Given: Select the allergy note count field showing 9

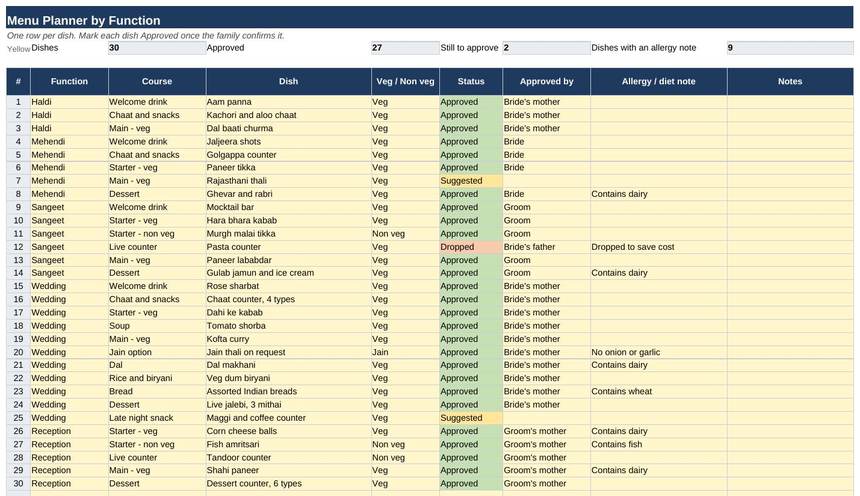Looking at the screenshot, I should (790, 48).
